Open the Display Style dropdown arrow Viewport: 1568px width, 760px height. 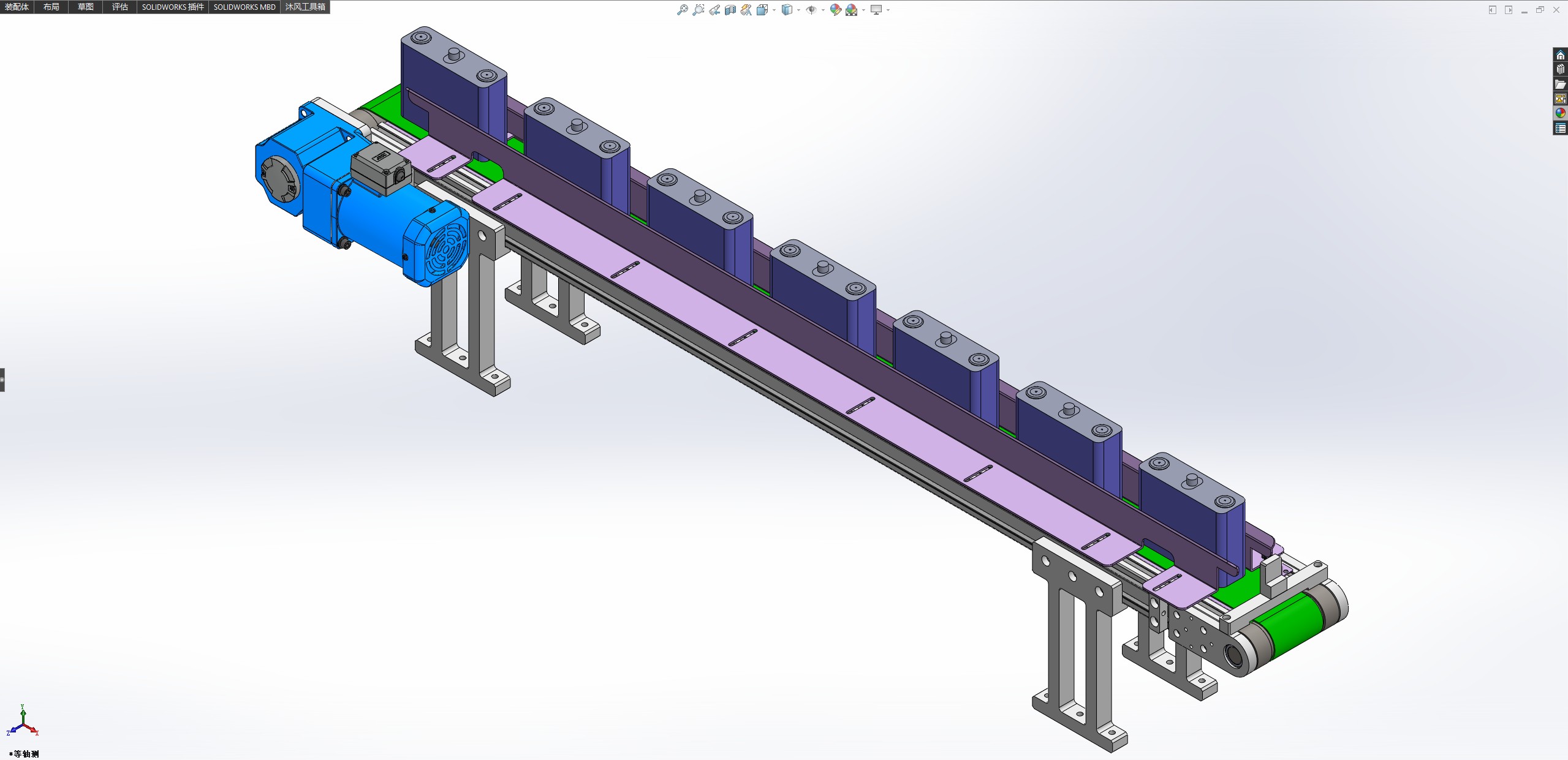(798, 10)
